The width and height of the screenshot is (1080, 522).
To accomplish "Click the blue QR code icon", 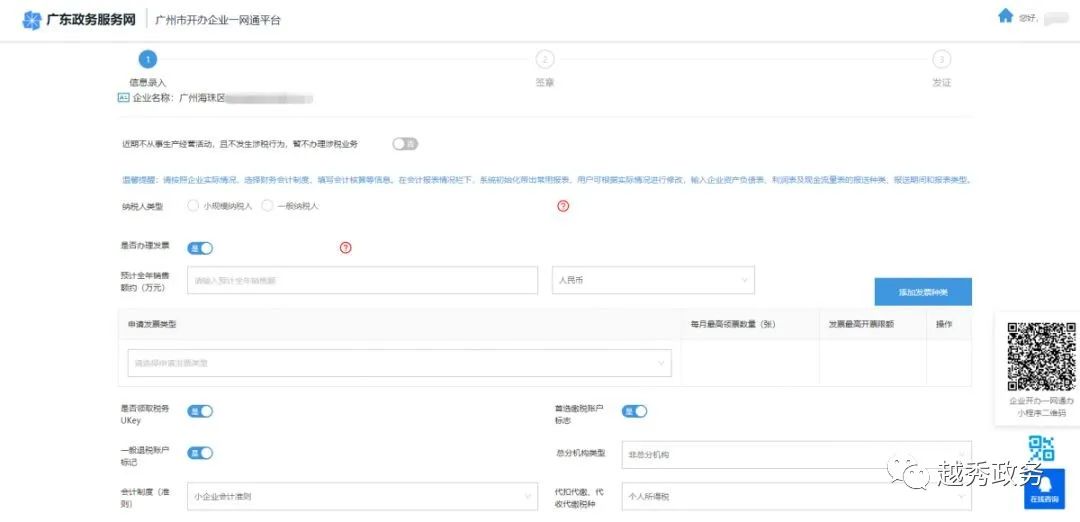I will [1041, 448].
